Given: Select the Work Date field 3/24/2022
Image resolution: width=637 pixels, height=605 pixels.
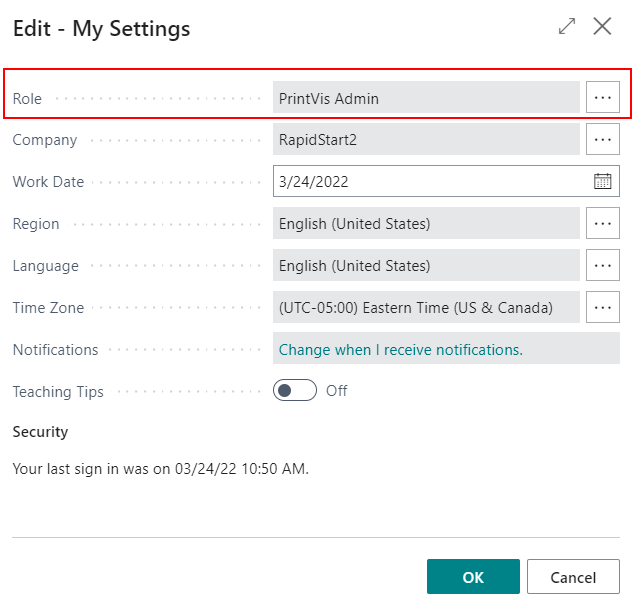Looking at the screenshot, I should tap(446, 181).
